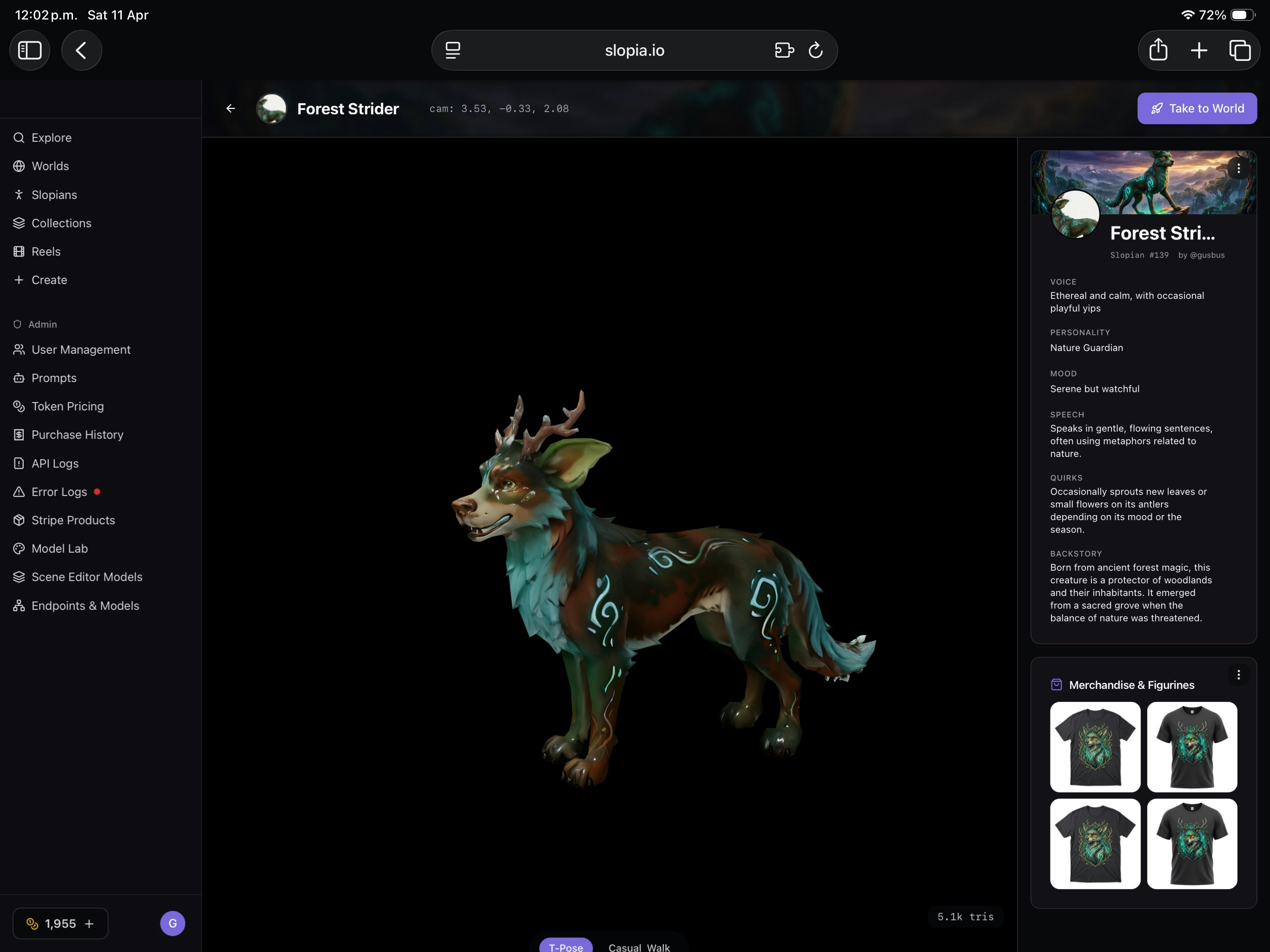Tap Safari's back chevron button
This screenshot has width=1270, height=952.
click(81, 51)
